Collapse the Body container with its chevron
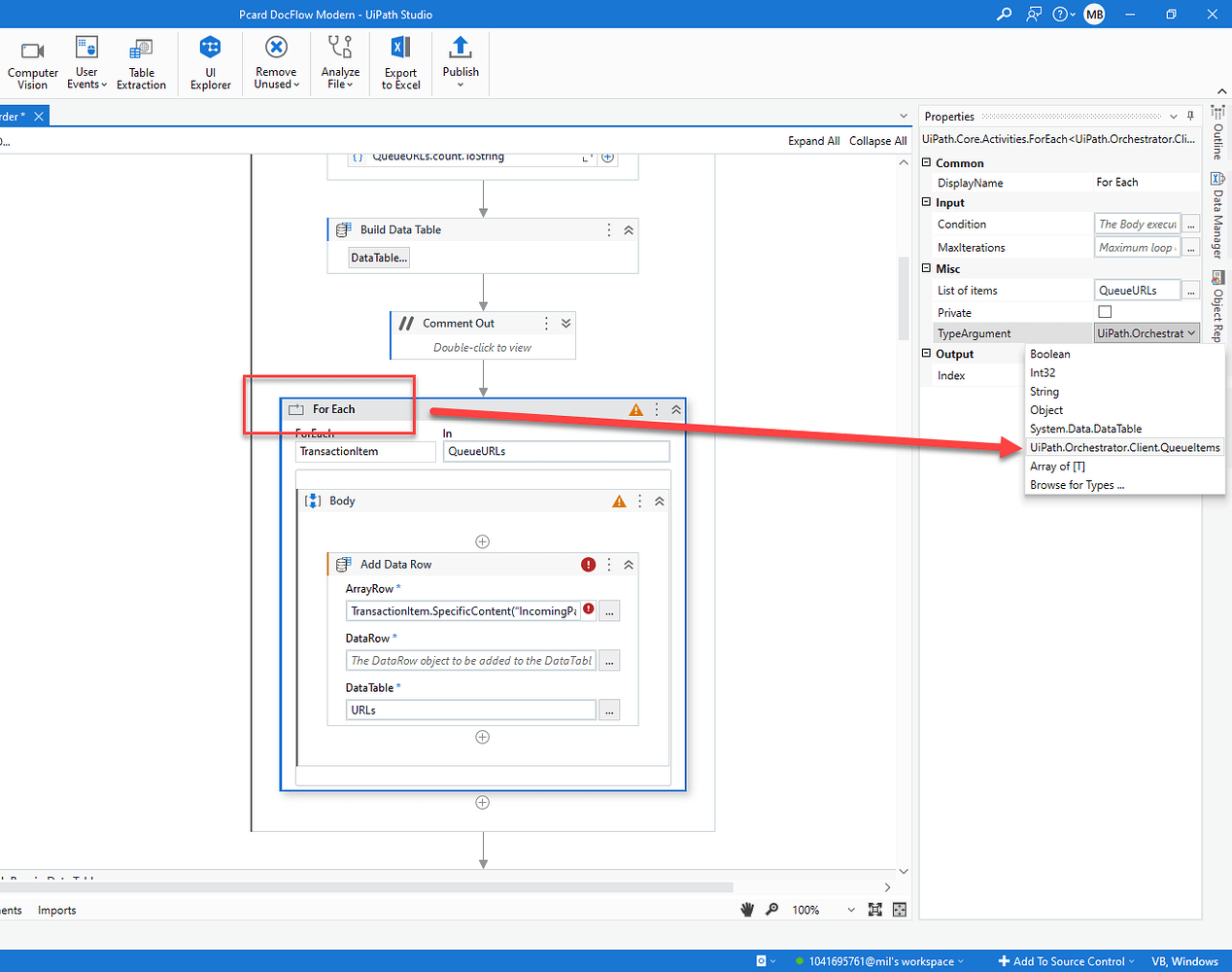1232x972 pixels. tap(660, 500)
